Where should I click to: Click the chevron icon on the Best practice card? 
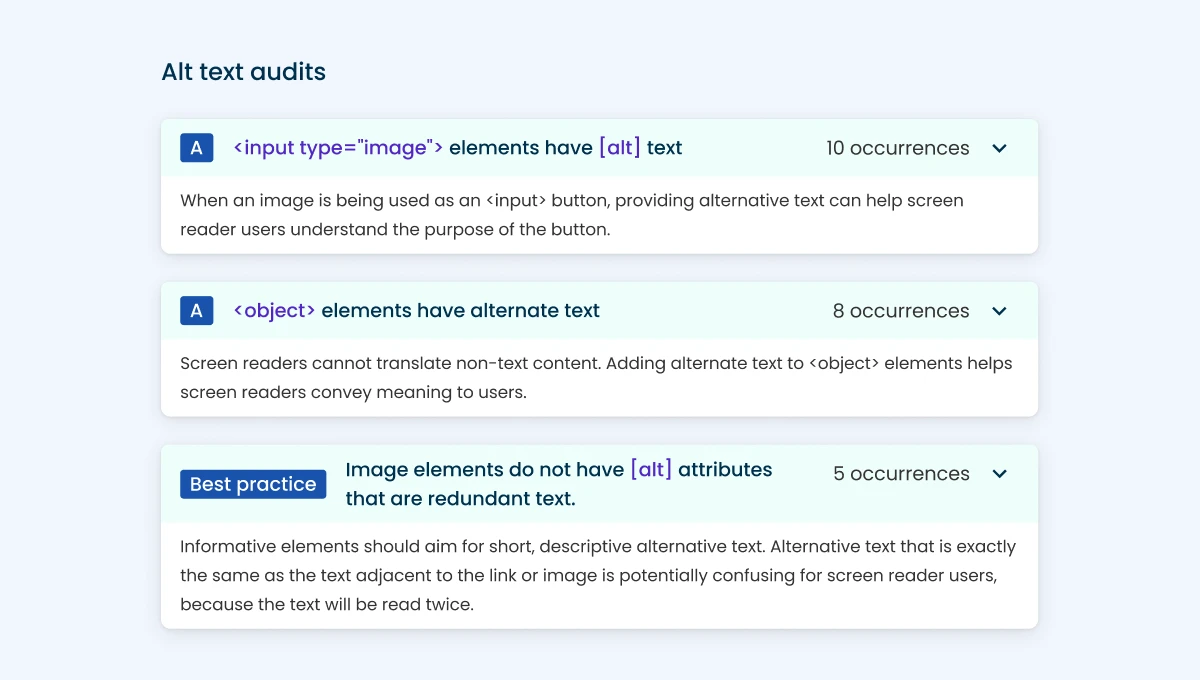(x=999, y=473)
